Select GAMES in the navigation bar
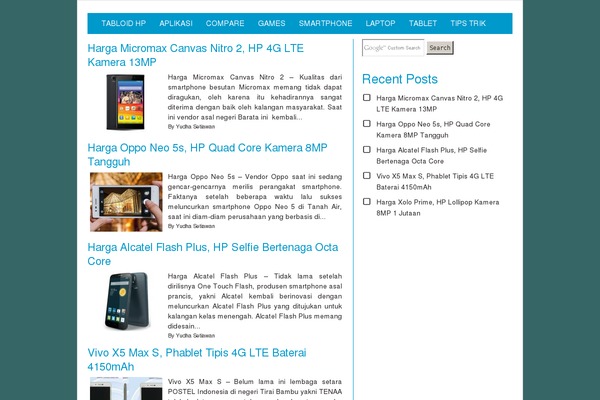600x400 pixels. [271, 23]
